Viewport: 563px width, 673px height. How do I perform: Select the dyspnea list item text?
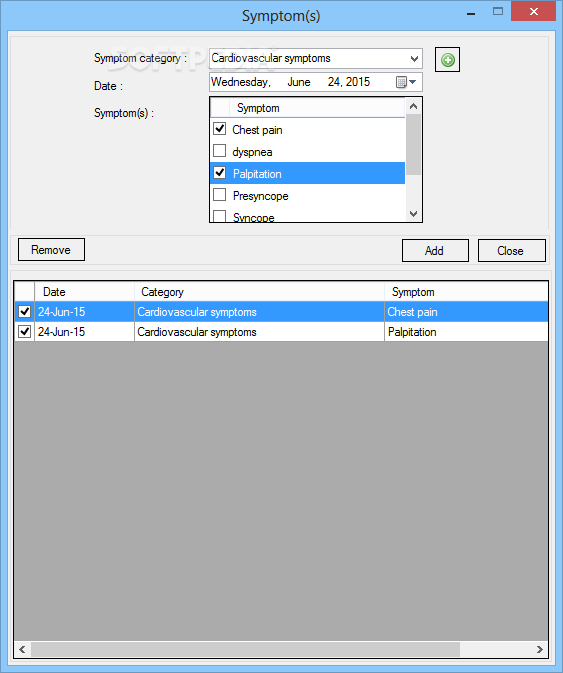pos(252,152)
